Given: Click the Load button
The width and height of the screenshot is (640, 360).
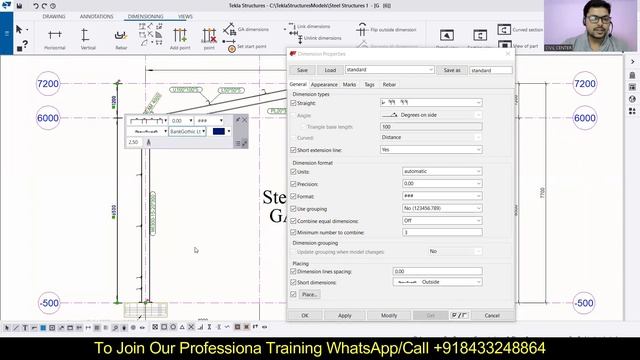Looking at the screenshot, I should pyautogui.click(x=330, y=70).
